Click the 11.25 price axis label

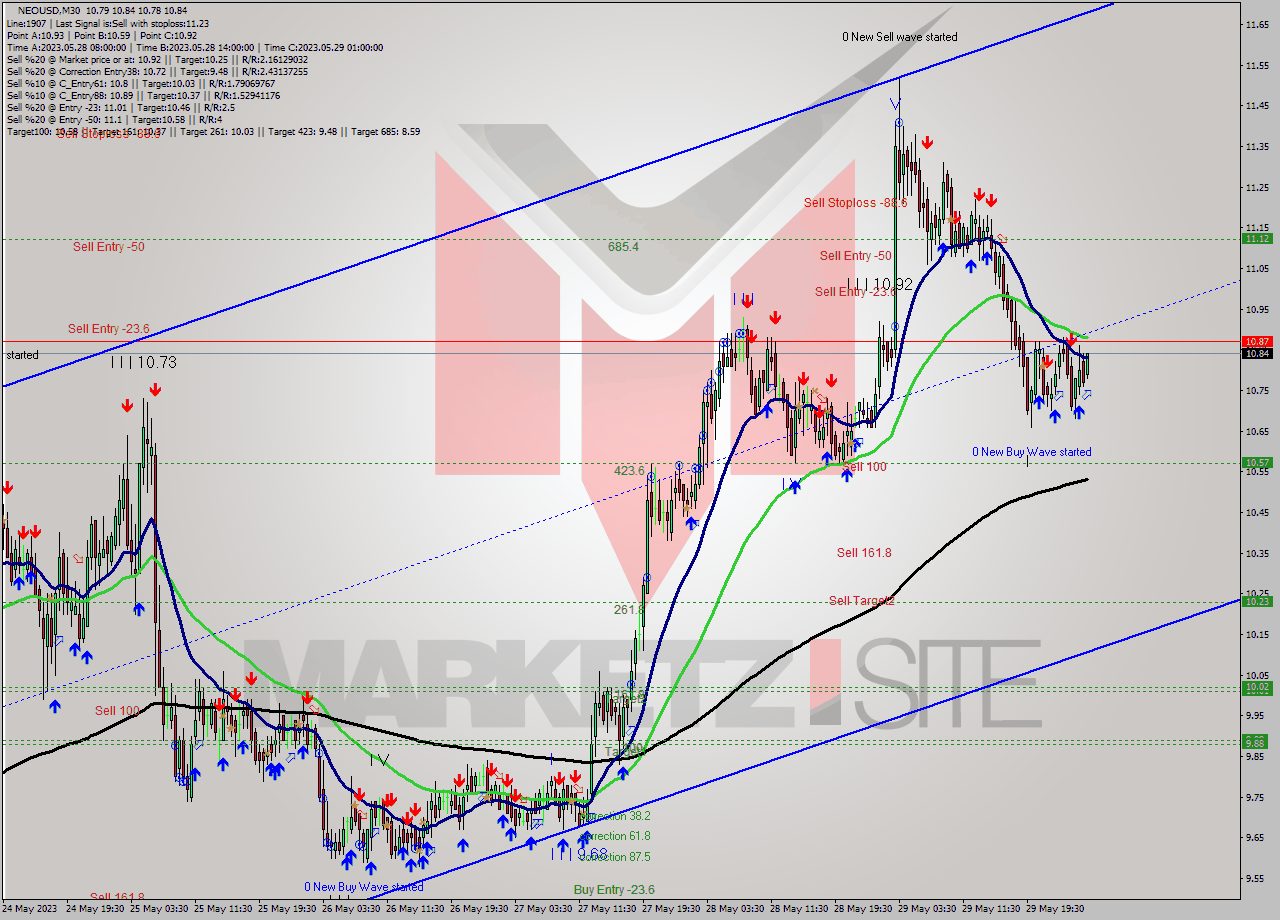[1258, 187]
